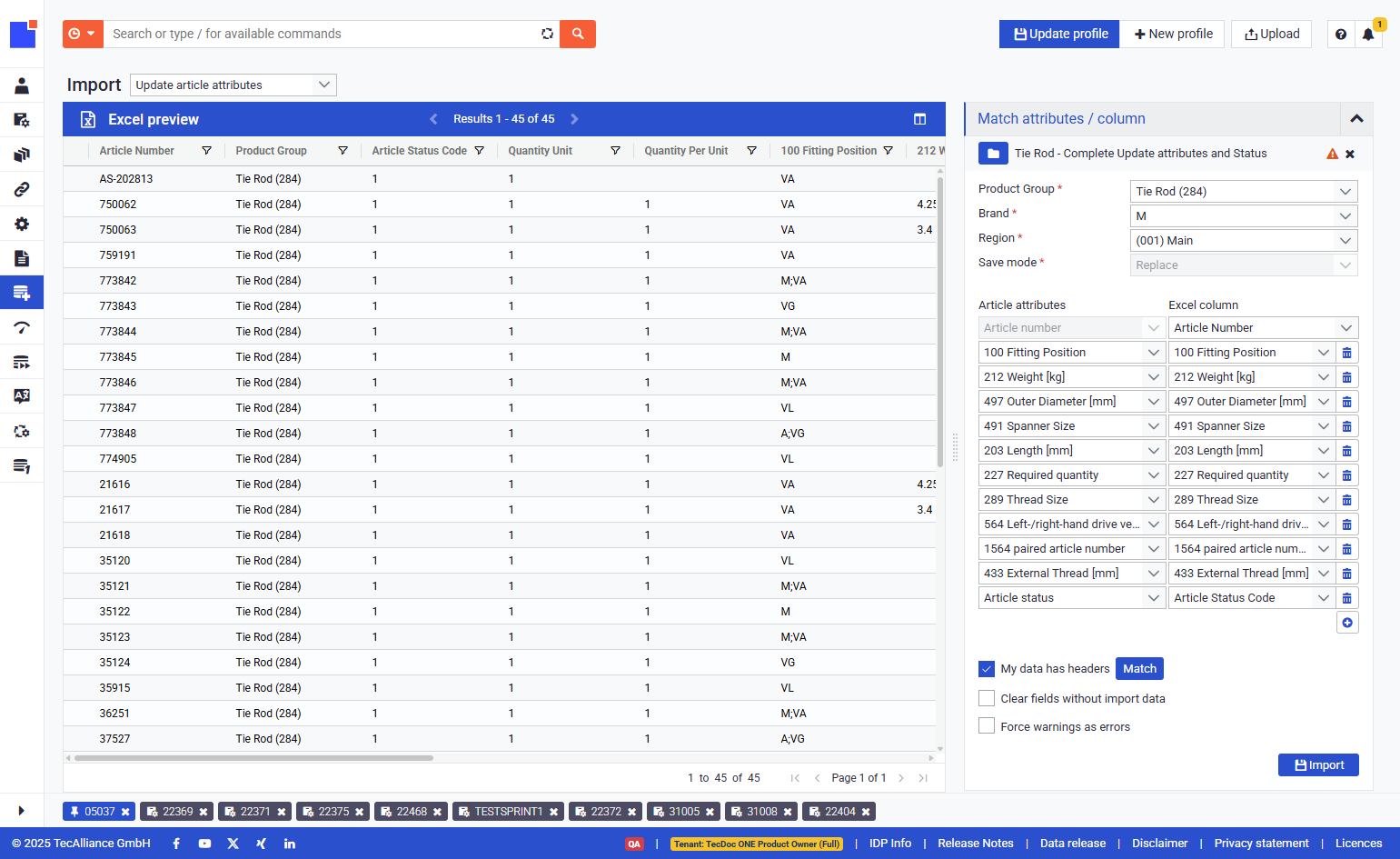The width and height of the screenshot is (1400, 859).
Task: Open the Facebook link in the footer
Action: [x=176, y=844]
